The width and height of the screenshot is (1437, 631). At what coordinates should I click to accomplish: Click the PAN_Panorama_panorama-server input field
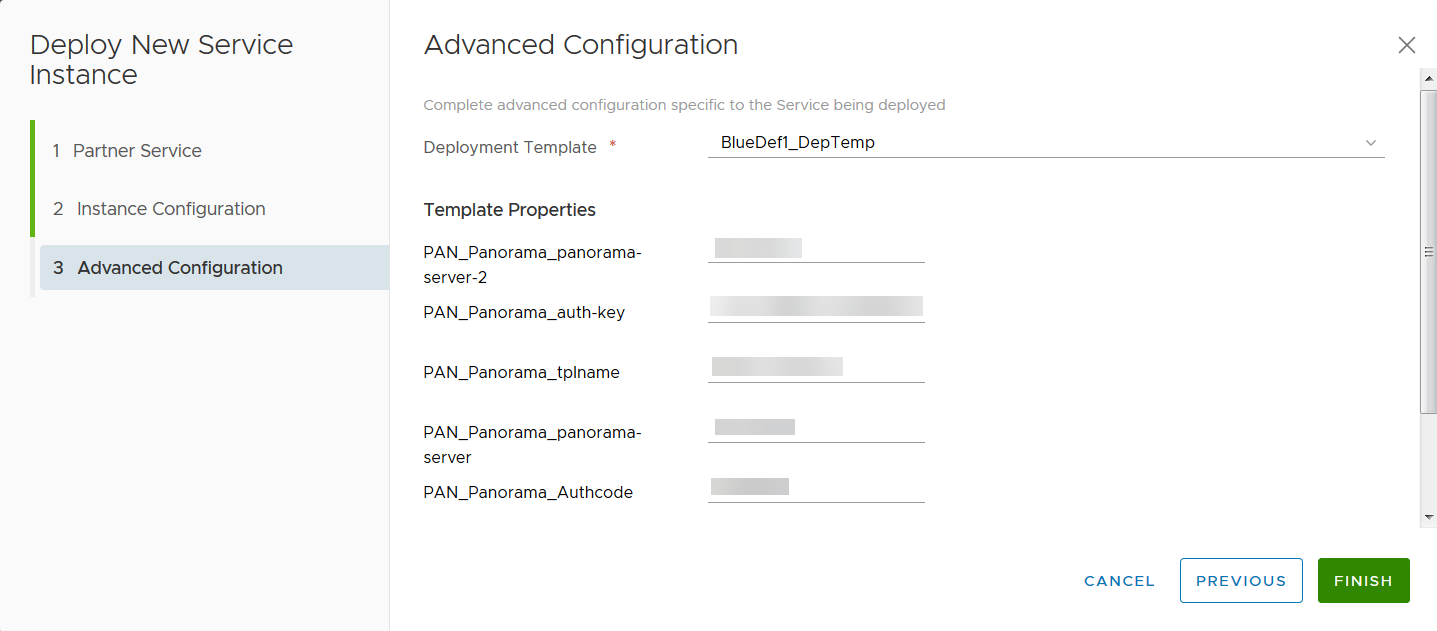816,428
